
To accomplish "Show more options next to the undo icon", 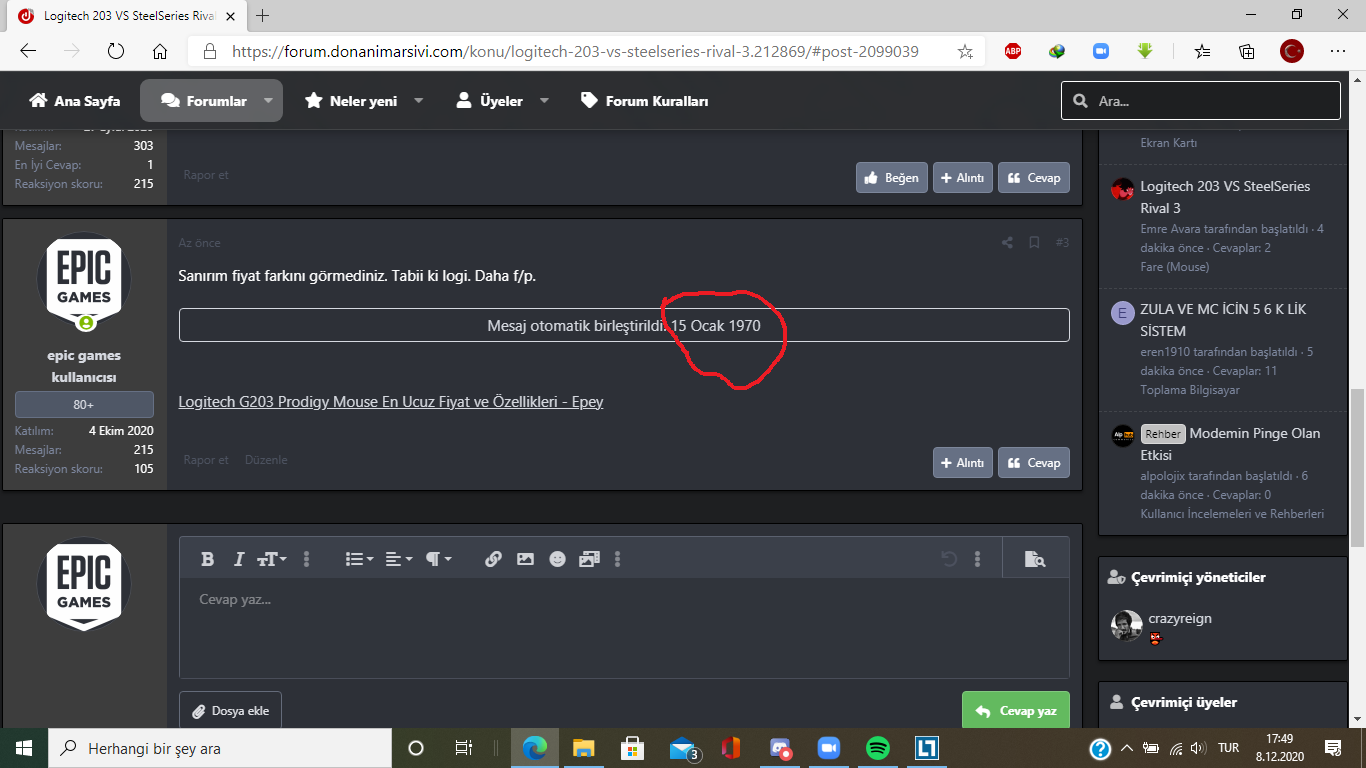I will 978,559.
